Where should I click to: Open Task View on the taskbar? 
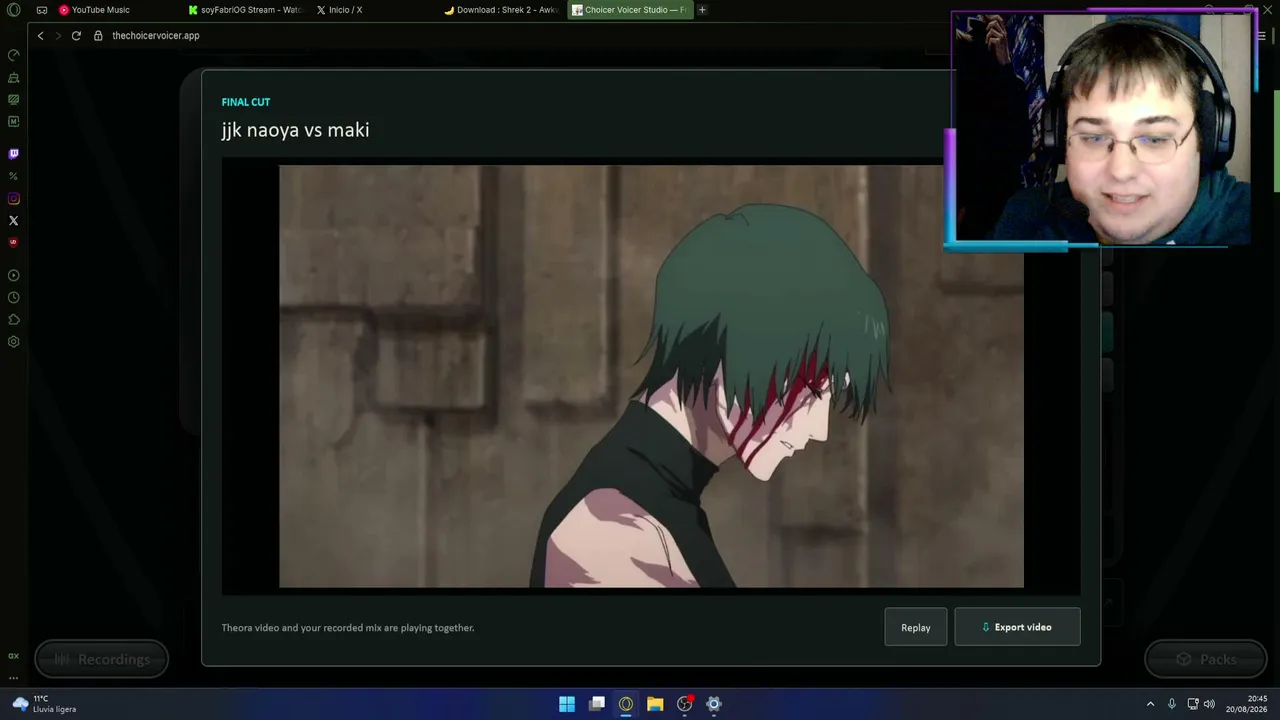[597, 704]
